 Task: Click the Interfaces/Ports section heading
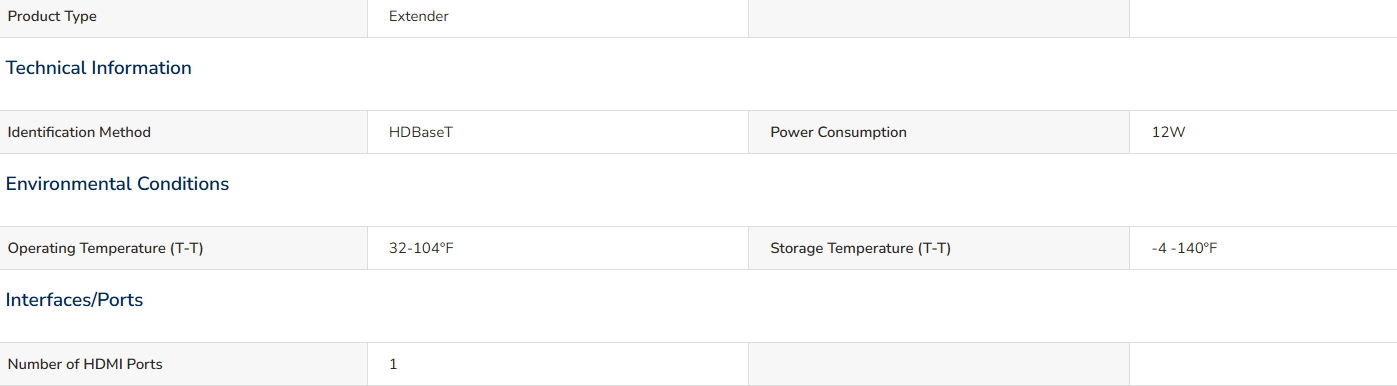pyautogui.click(x=75, y=300)
